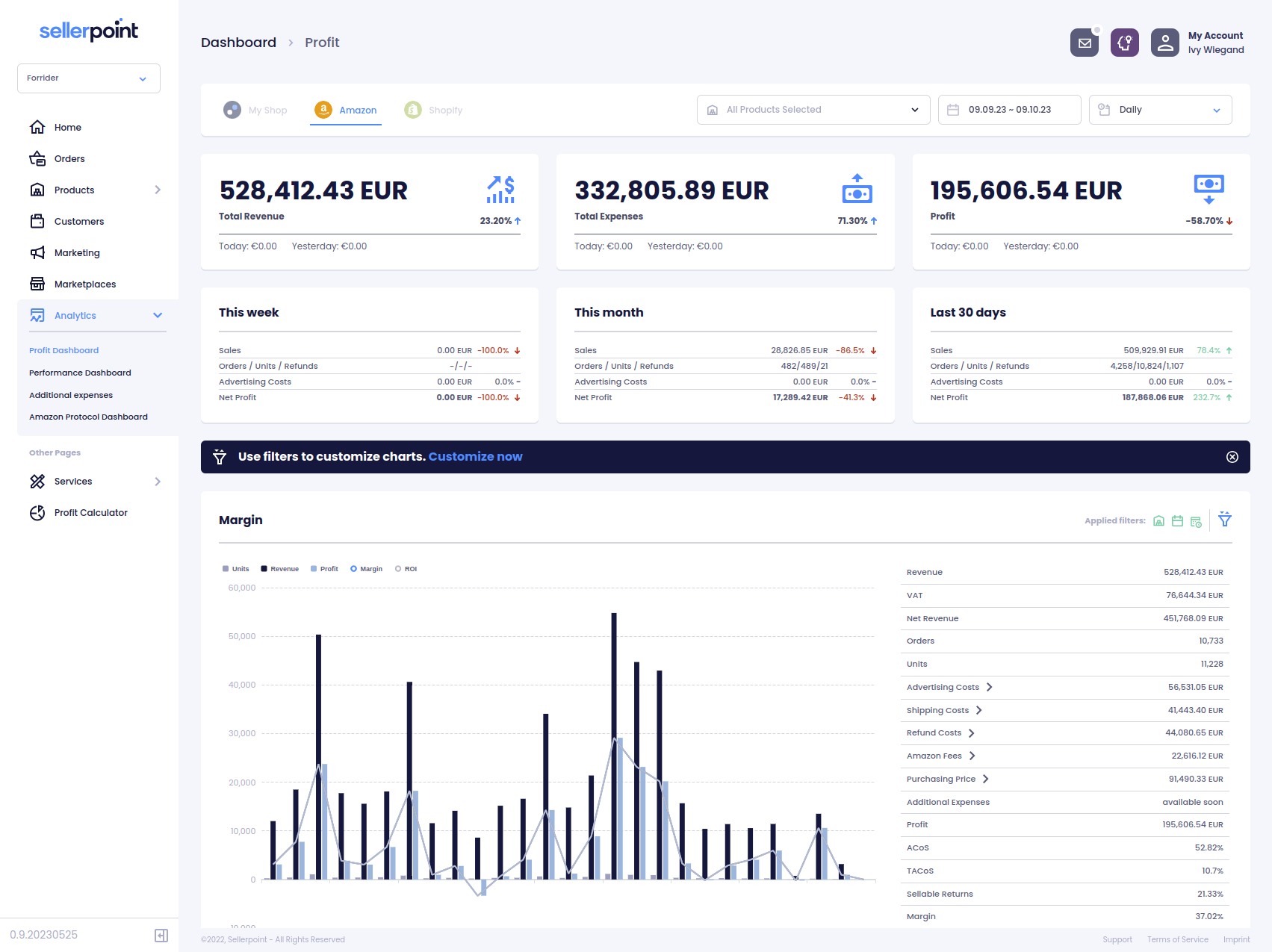Click the Customize now link
1272x952 pixels.
(x=475, y=457)
